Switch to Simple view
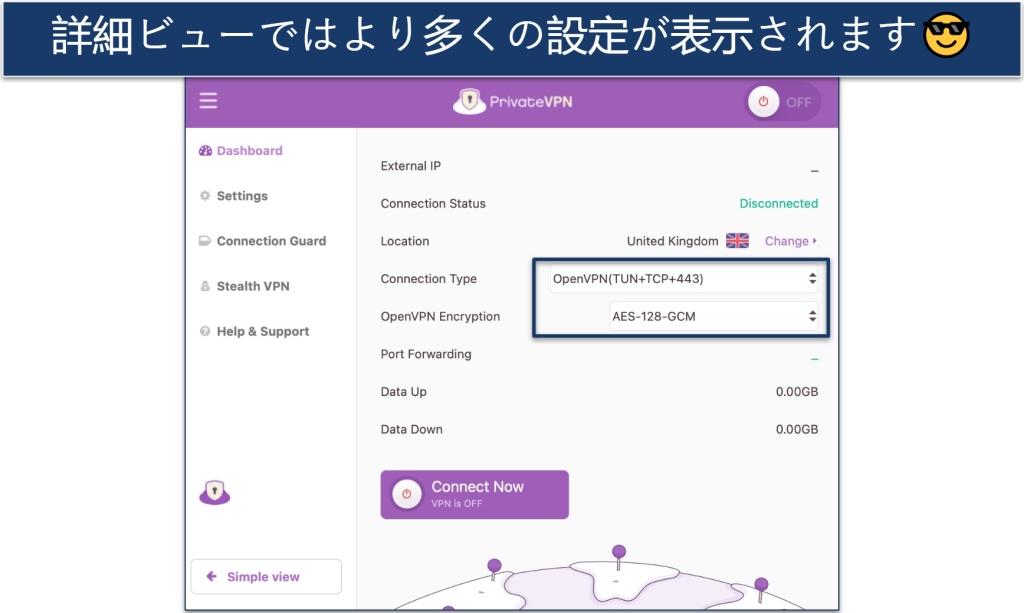The image size is (1024, 613). point(265,577)
